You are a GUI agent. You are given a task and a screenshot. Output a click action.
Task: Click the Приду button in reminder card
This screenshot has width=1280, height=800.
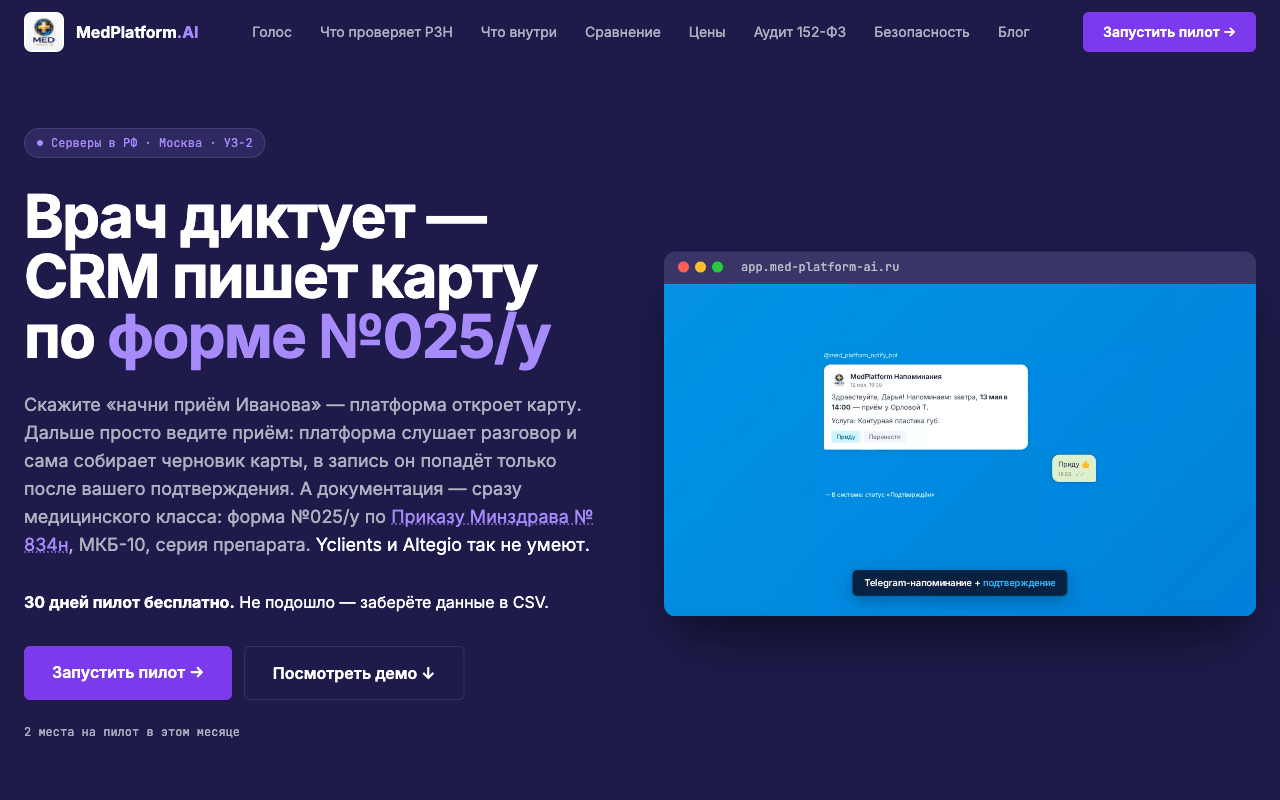coord(845,437)
